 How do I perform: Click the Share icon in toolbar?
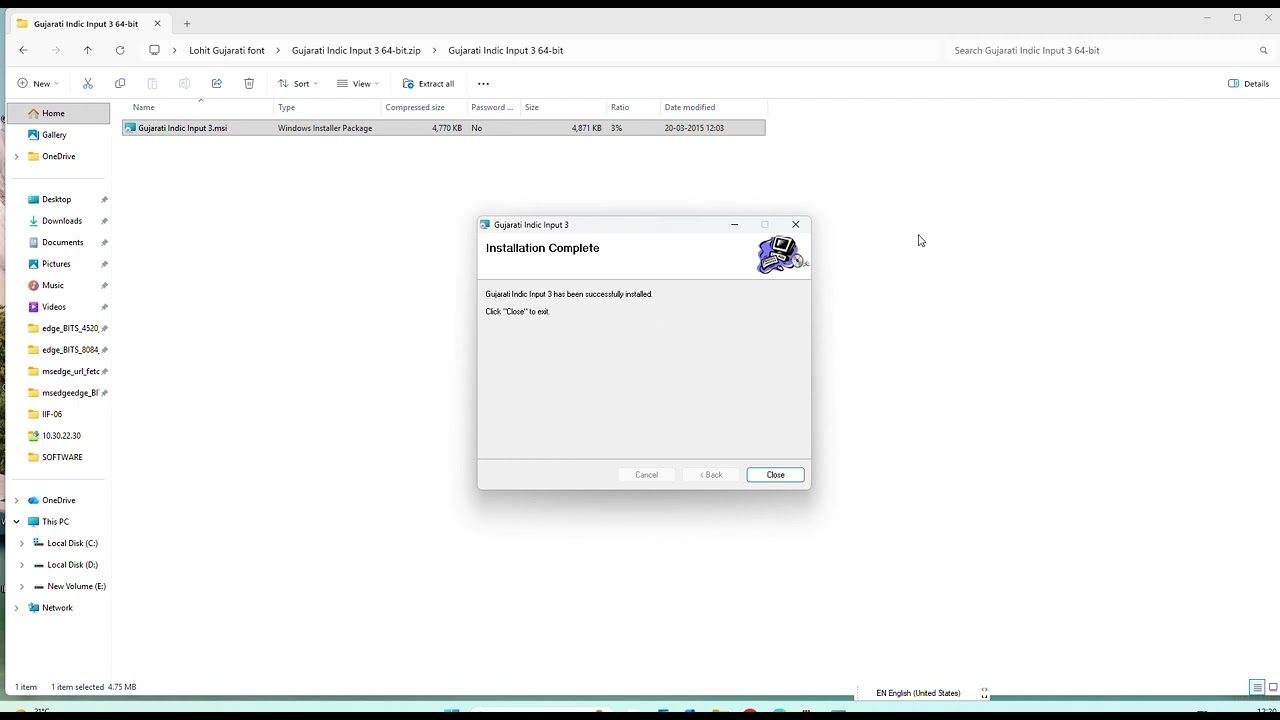click(x=216, y=84)
